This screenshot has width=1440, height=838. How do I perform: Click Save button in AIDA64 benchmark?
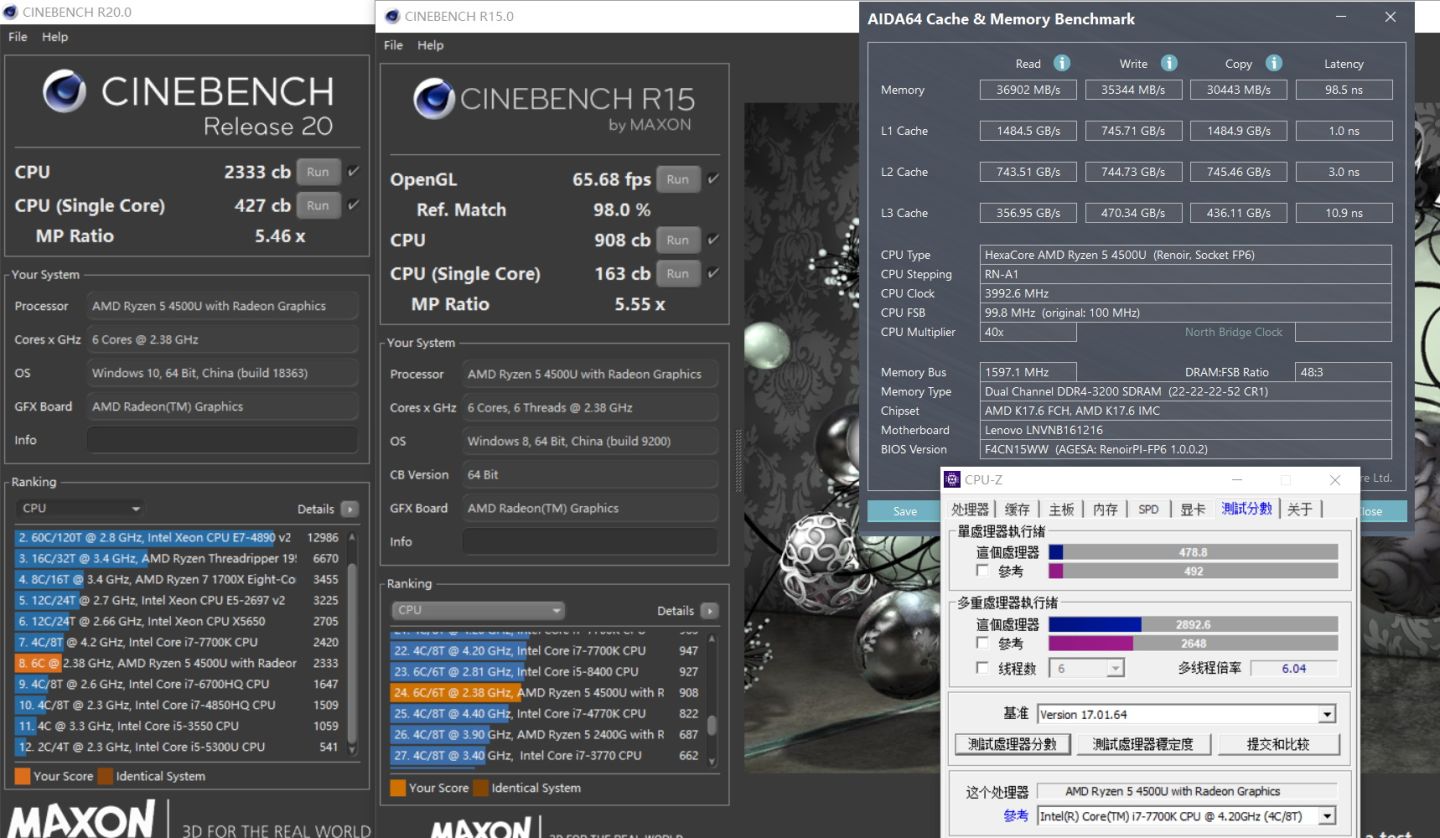click(x=905, y=511)
